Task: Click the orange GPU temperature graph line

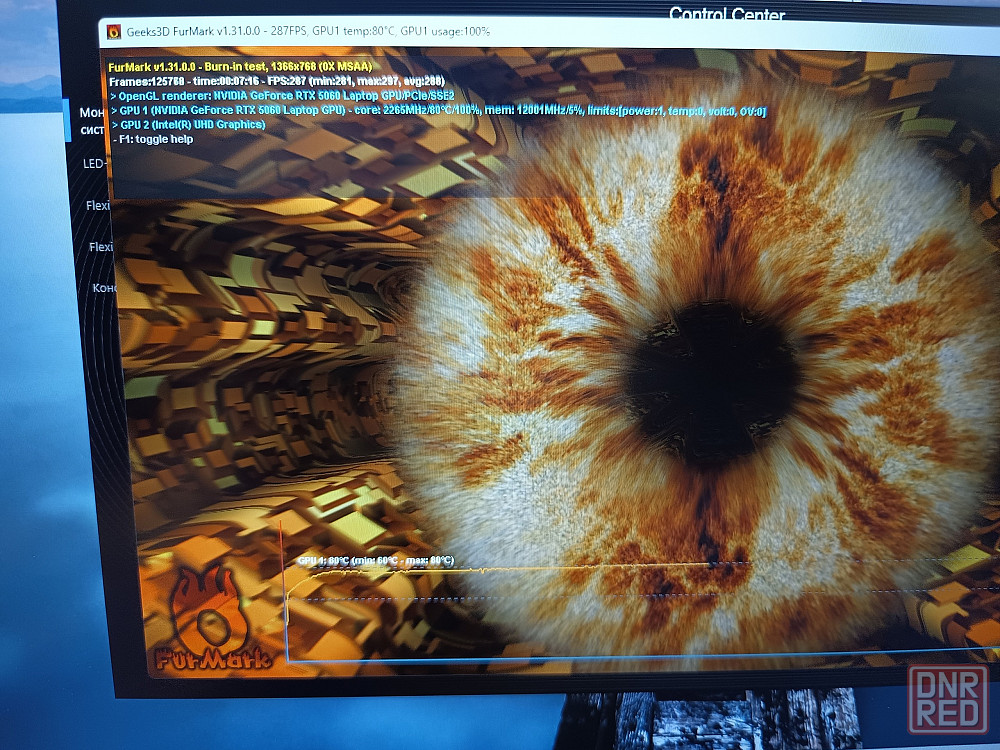Action: (500, 570)
